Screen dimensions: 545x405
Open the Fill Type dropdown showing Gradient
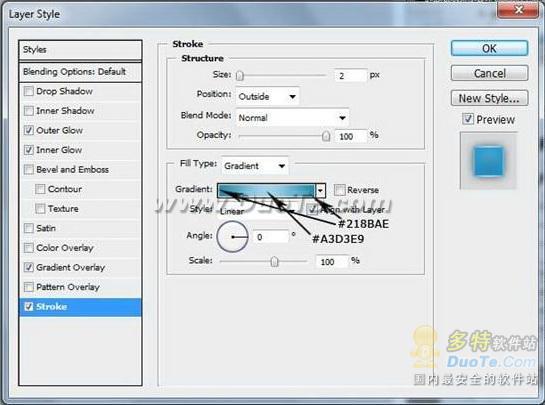pos(254,166)
